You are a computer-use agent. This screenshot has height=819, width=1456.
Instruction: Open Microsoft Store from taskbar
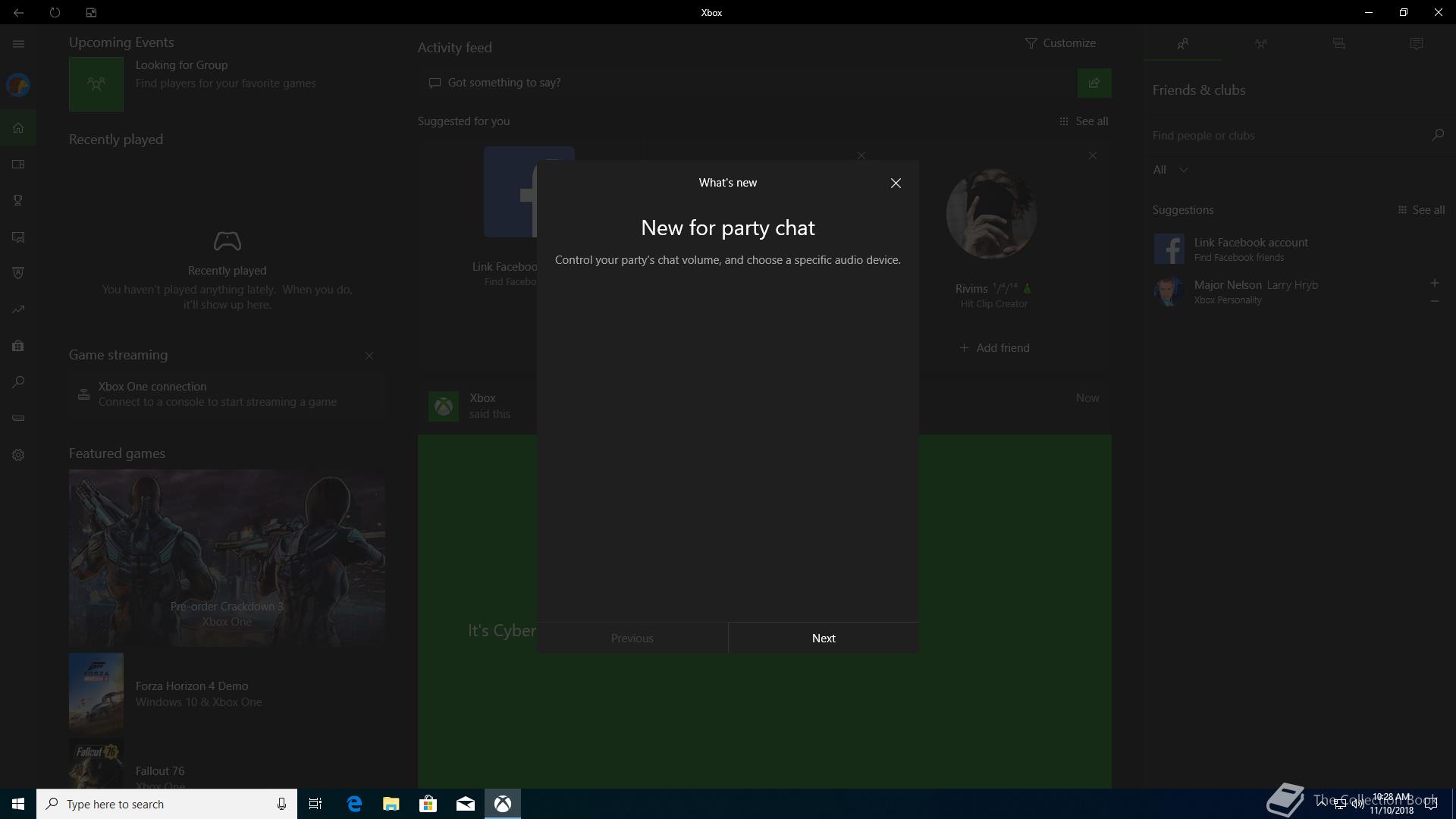pyautogui.click(x=428, y=804)
